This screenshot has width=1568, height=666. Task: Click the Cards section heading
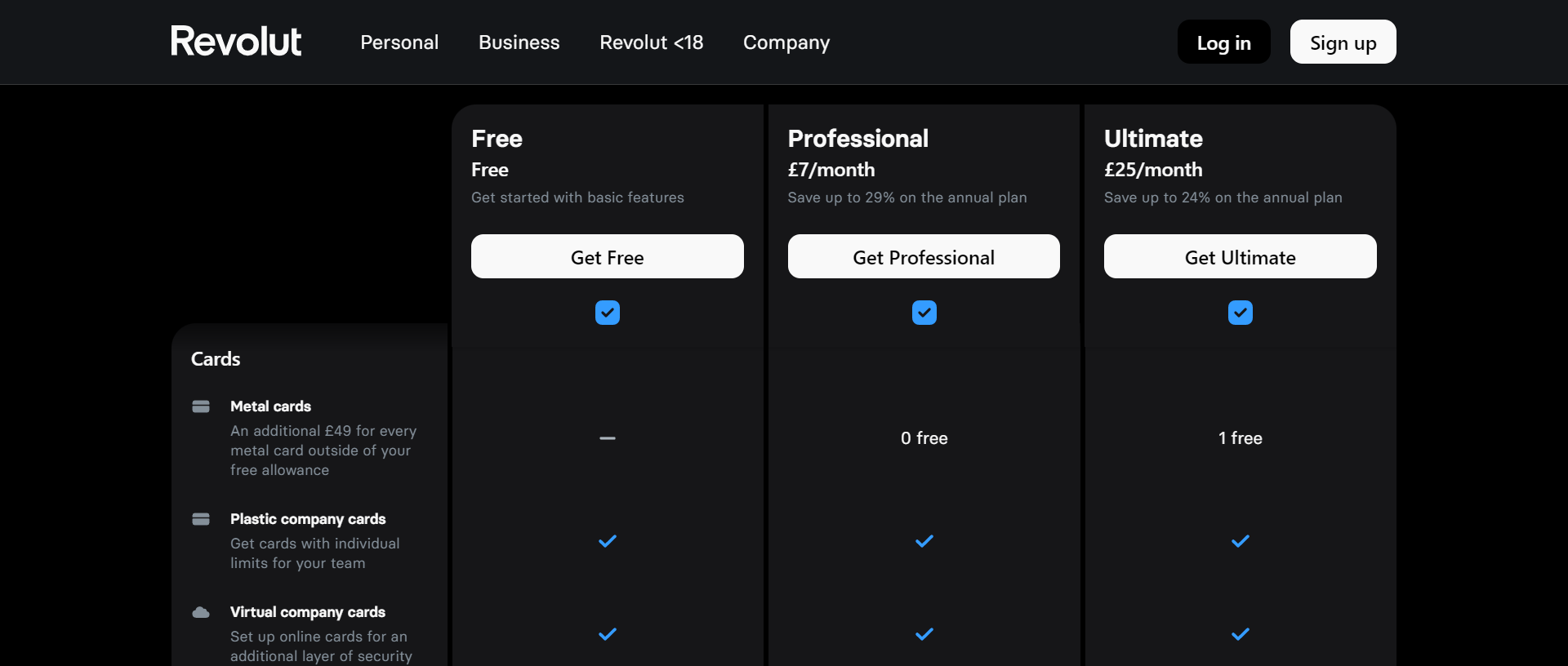215,358
